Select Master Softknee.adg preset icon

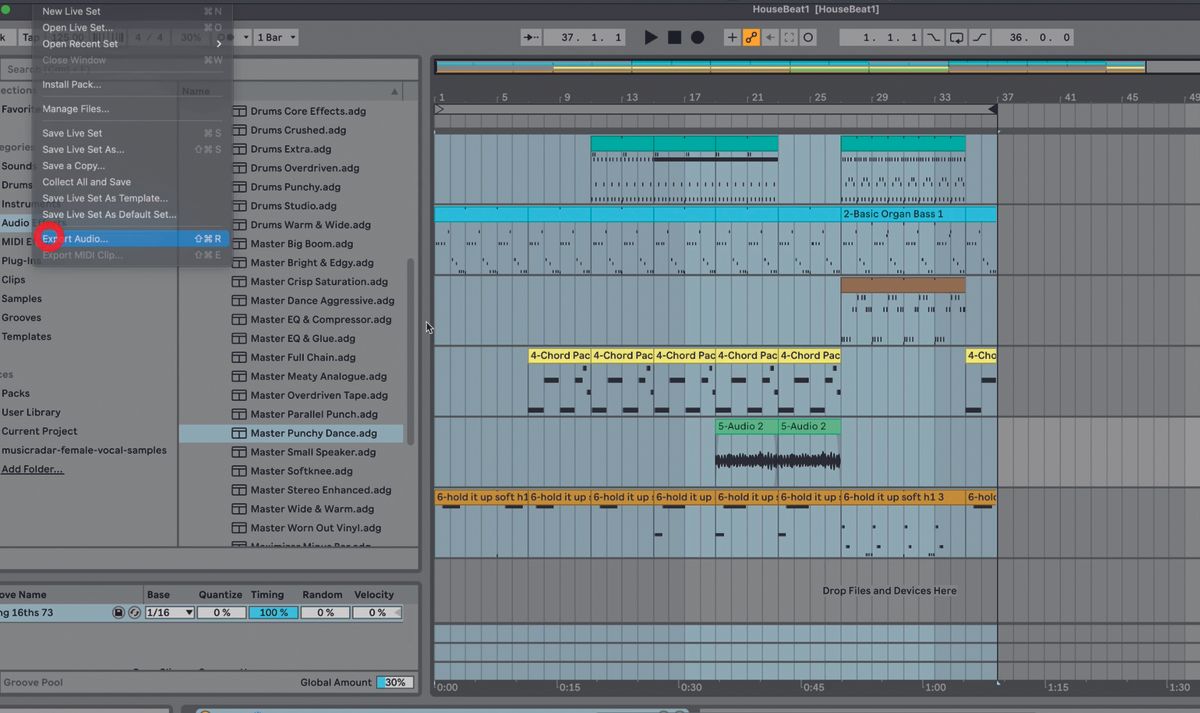pyautogui.click(x=239, y=471)
